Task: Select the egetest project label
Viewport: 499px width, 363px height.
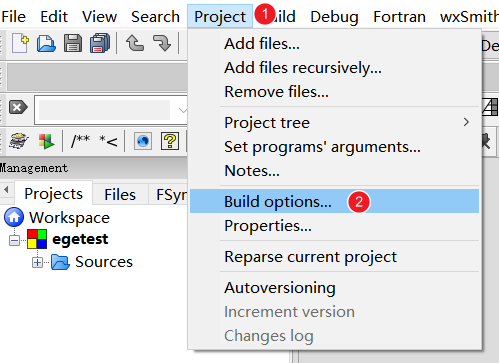Action: (x=80, y=239)
